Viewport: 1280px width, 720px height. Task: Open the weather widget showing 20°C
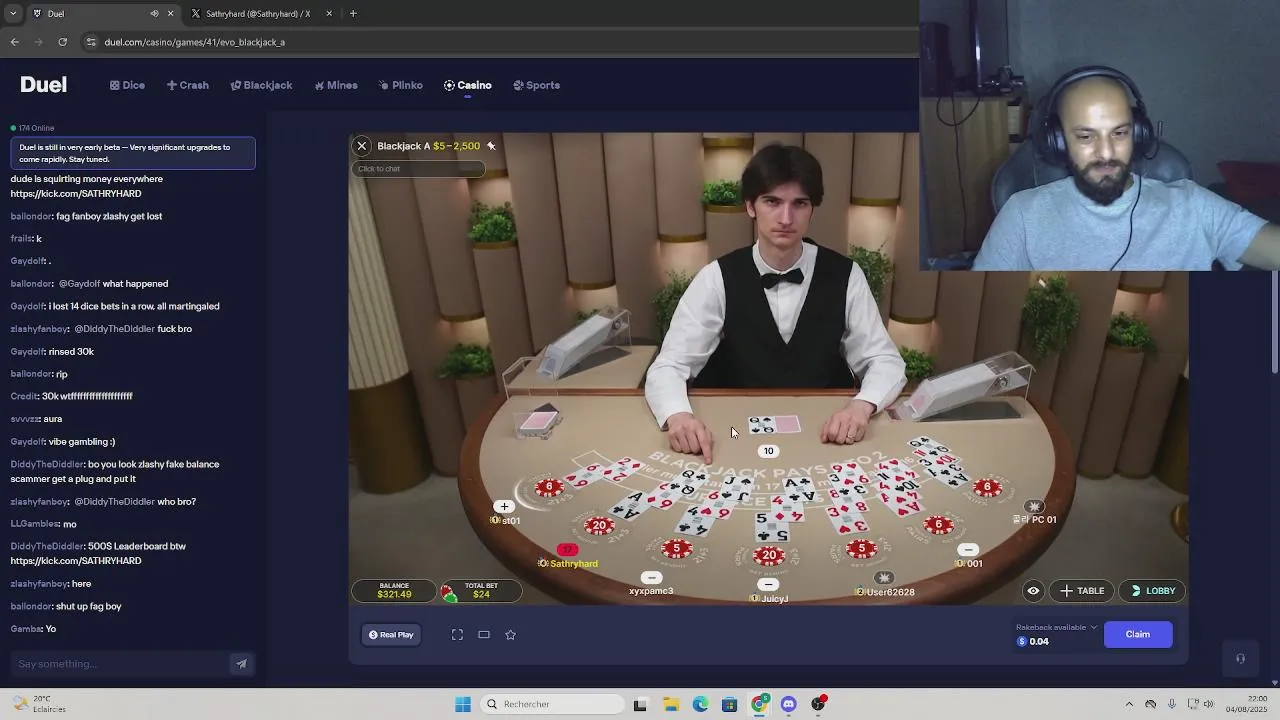(41, 704)
